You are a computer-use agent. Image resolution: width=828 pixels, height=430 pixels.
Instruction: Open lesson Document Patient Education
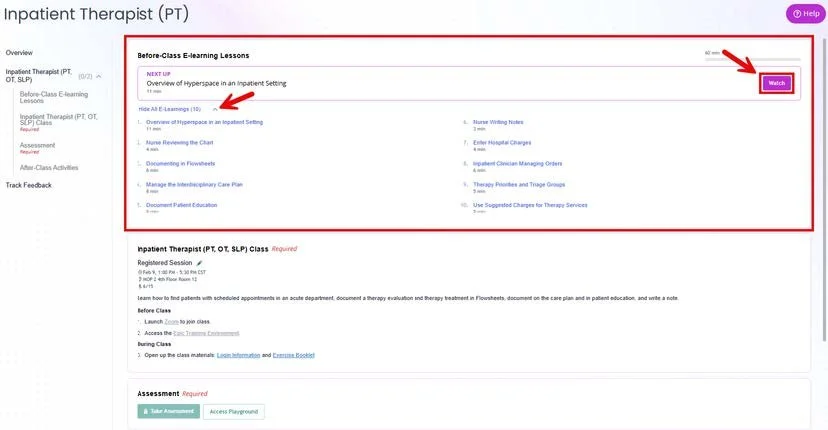tap(182, 205)
